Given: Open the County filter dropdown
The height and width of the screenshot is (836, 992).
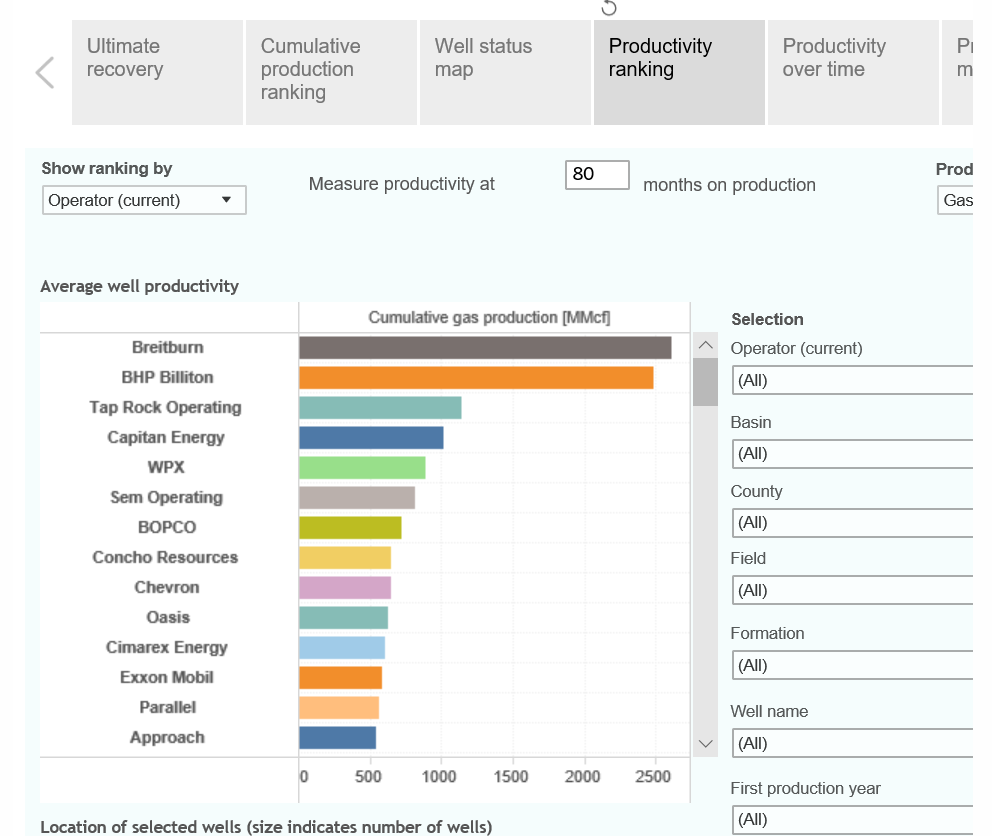Looking at the screenshot, I should (x=852, y=523).
